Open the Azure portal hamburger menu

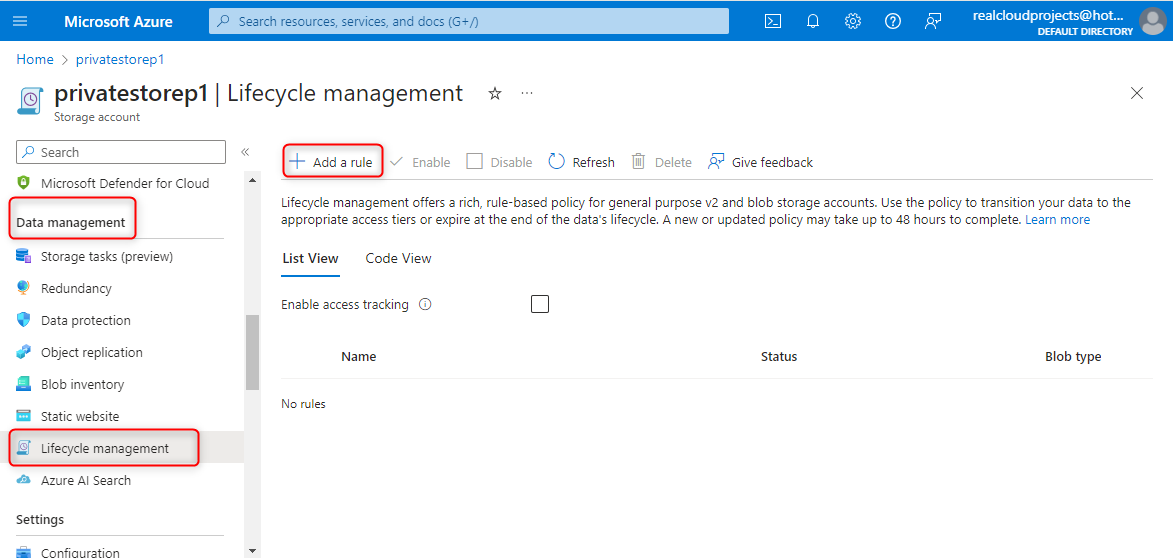[x=21, y=21]
